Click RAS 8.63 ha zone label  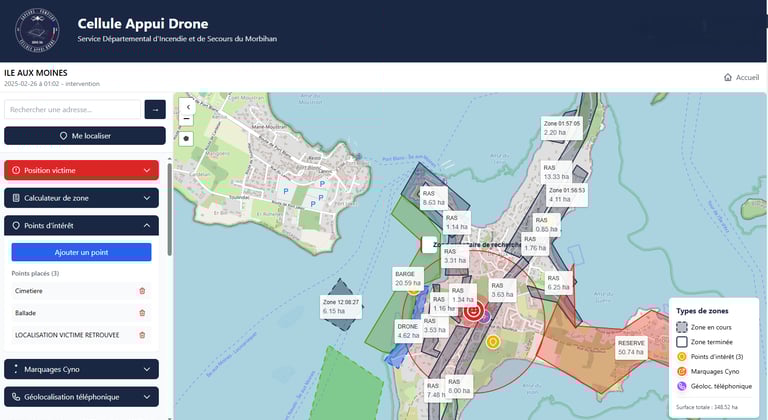tap(433, 198)
